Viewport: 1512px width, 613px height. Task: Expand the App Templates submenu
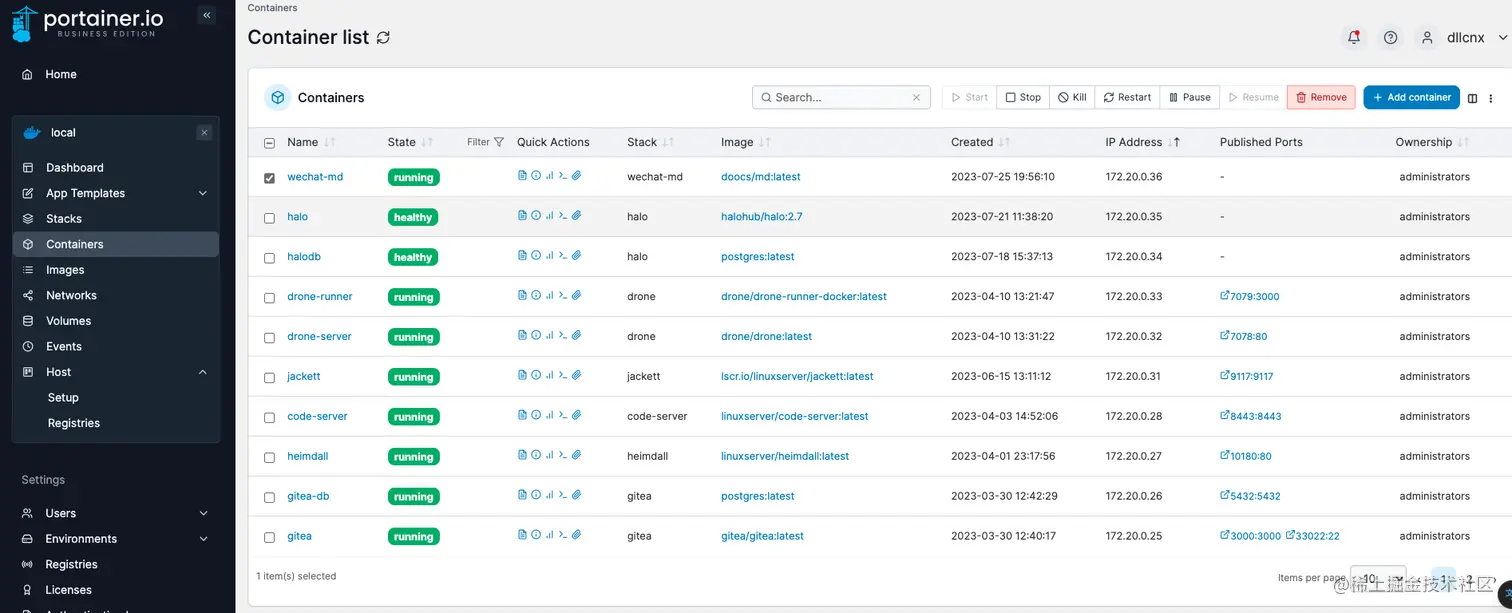pyautogui.click(x=203, y=193)
